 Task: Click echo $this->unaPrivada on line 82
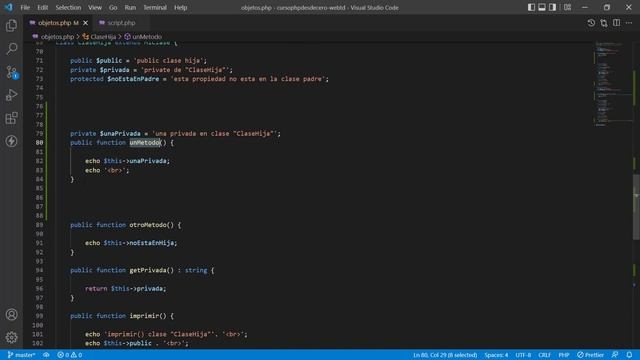point(127,161)
